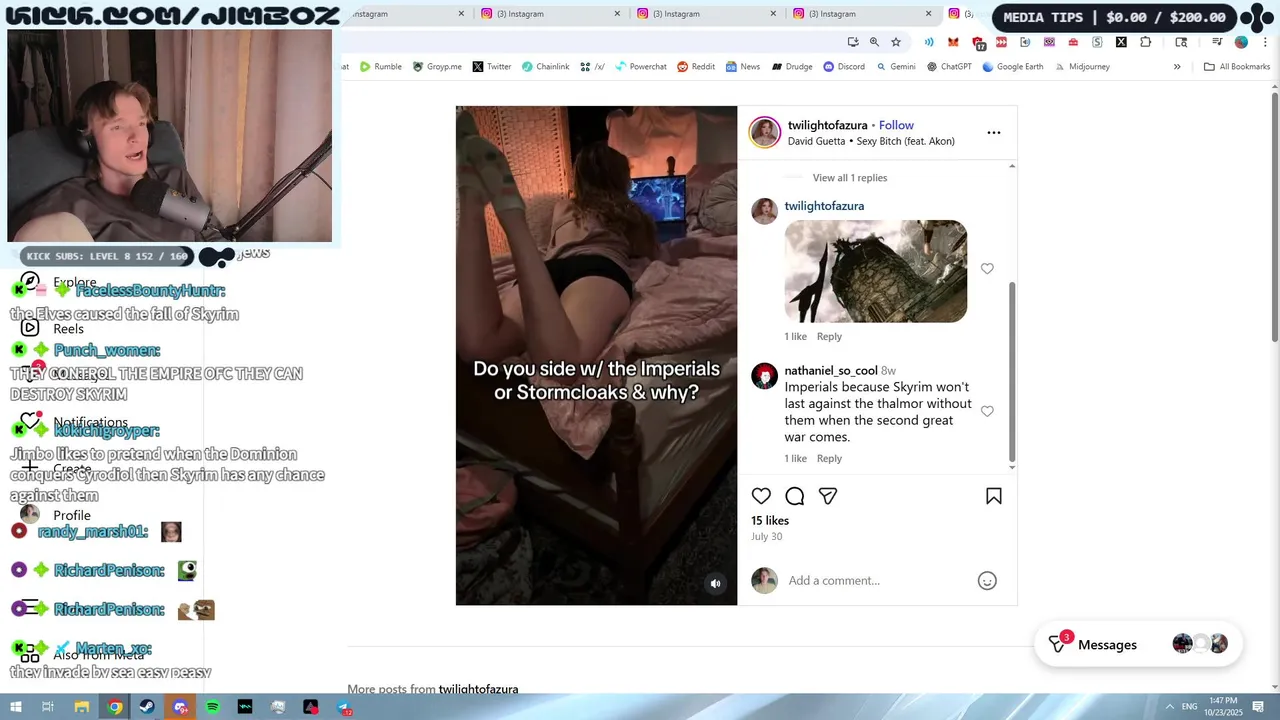The width and height of the screenshot is (1280, 720).
Task: Open the Notifications heart in sidebar
Action: (x=30, y=422)
